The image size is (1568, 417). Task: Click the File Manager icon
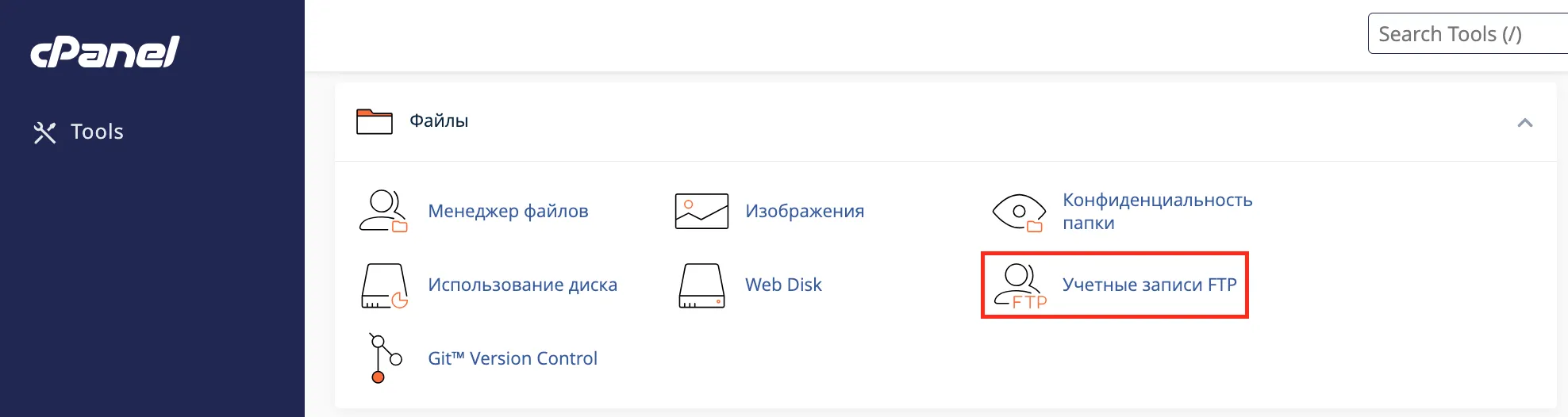tap(383, 211)
